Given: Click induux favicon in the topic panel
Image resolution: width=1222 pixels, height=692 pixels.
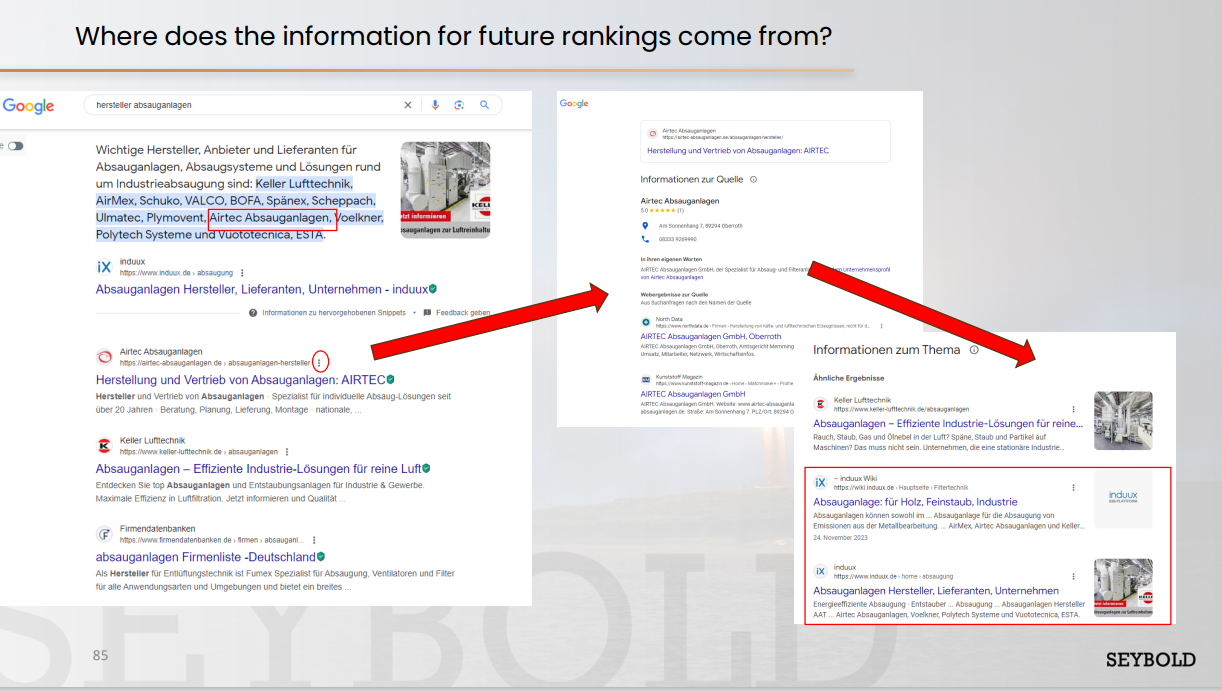Looking at the screenshot, I should 821,570.
